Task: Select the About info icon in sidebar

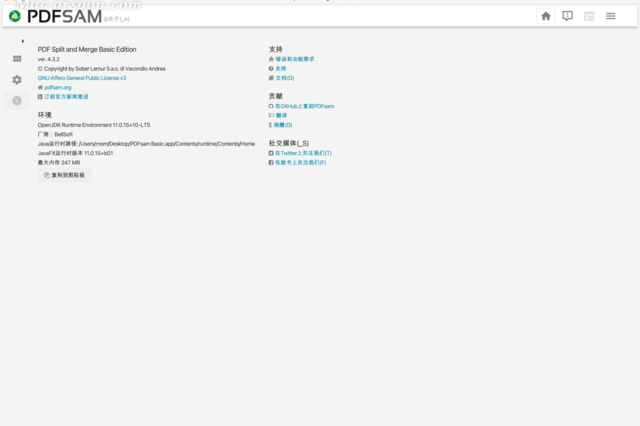Action: click(x=17, y=101)
